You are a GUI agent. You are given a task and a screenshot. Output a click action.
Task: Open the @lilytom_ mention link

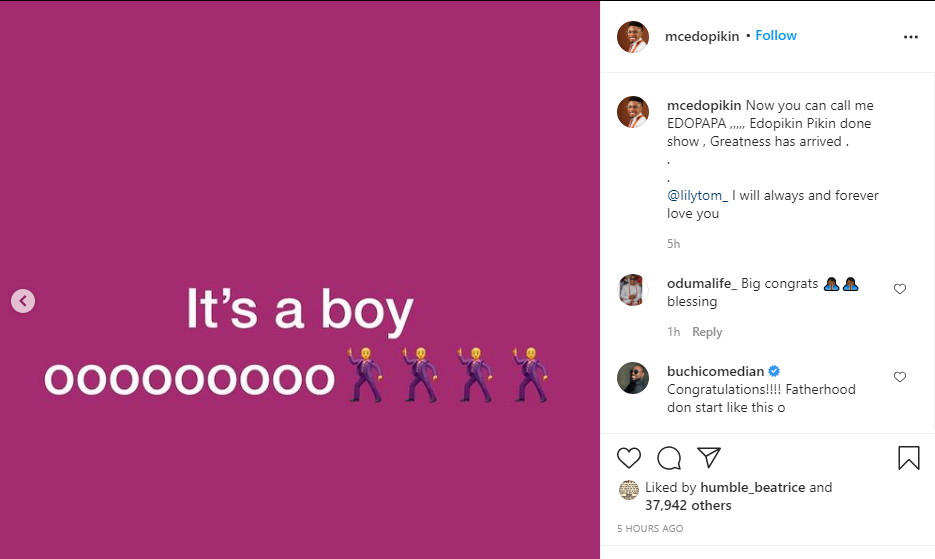698,195
